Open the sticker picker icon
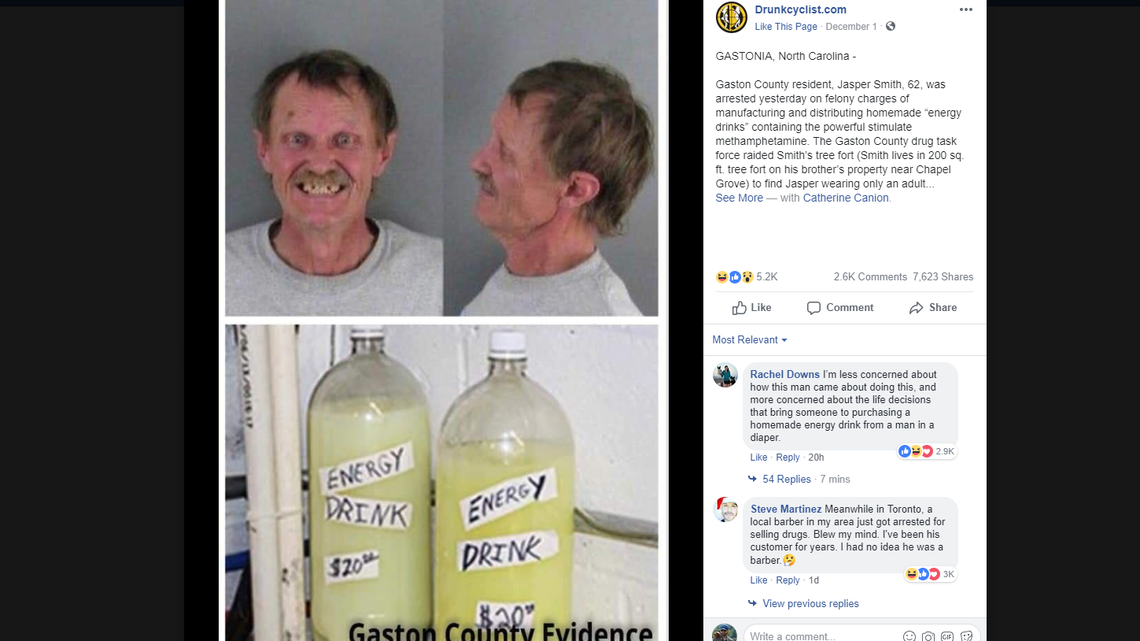Screen dimensions: 1140x641 (966, 636)
